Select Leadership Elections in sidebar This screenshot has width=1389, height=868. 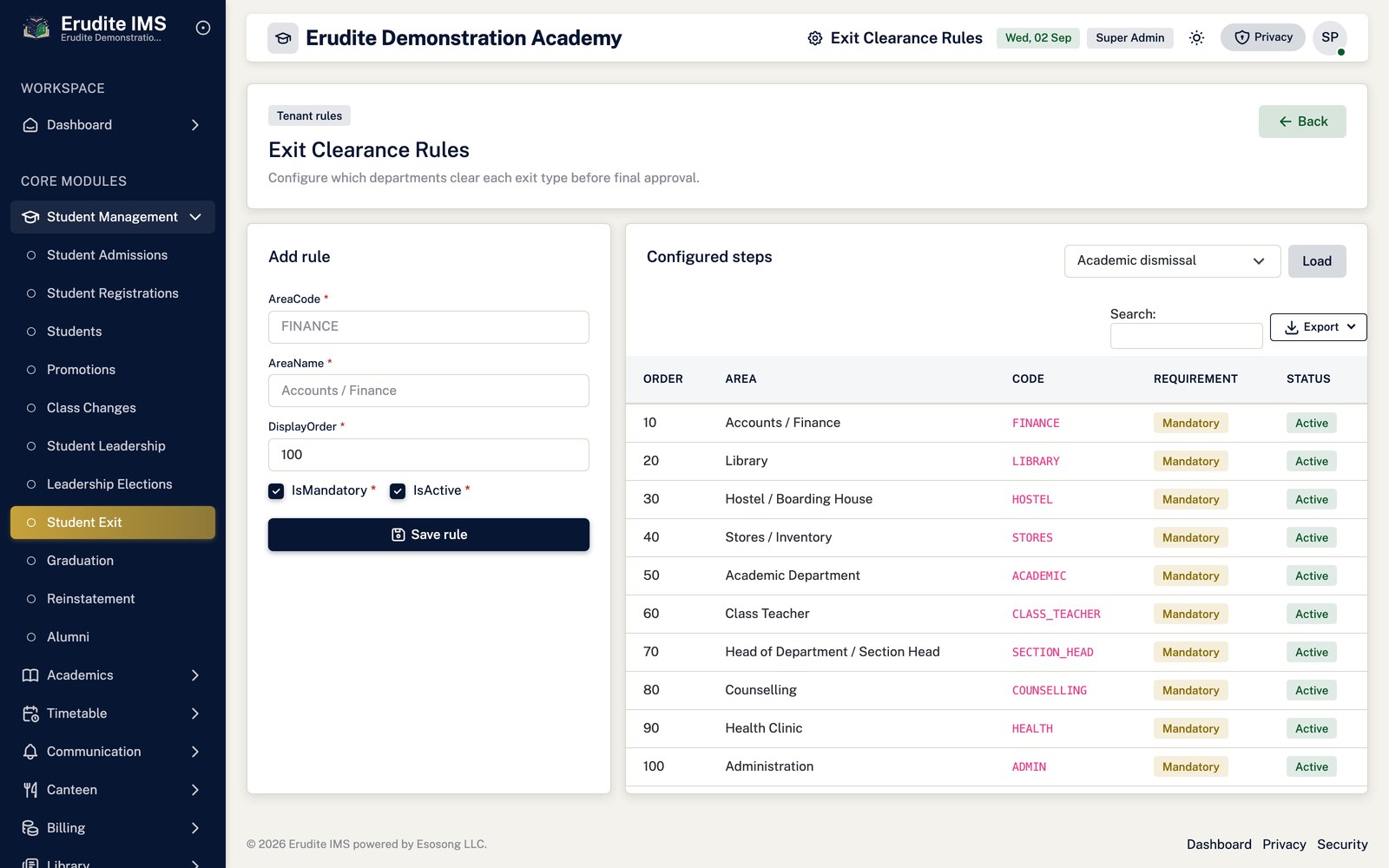coord(113,484)
